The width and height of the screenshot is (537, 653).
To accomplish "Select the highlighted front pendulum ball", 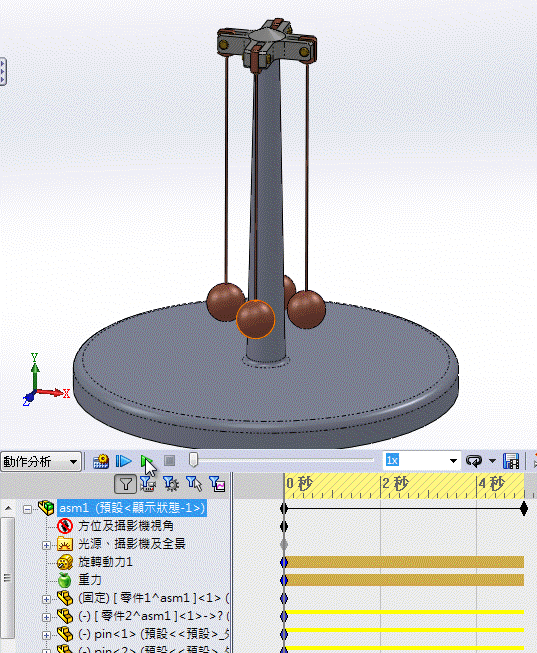I will pyautogui.click(x=255, y=319).
